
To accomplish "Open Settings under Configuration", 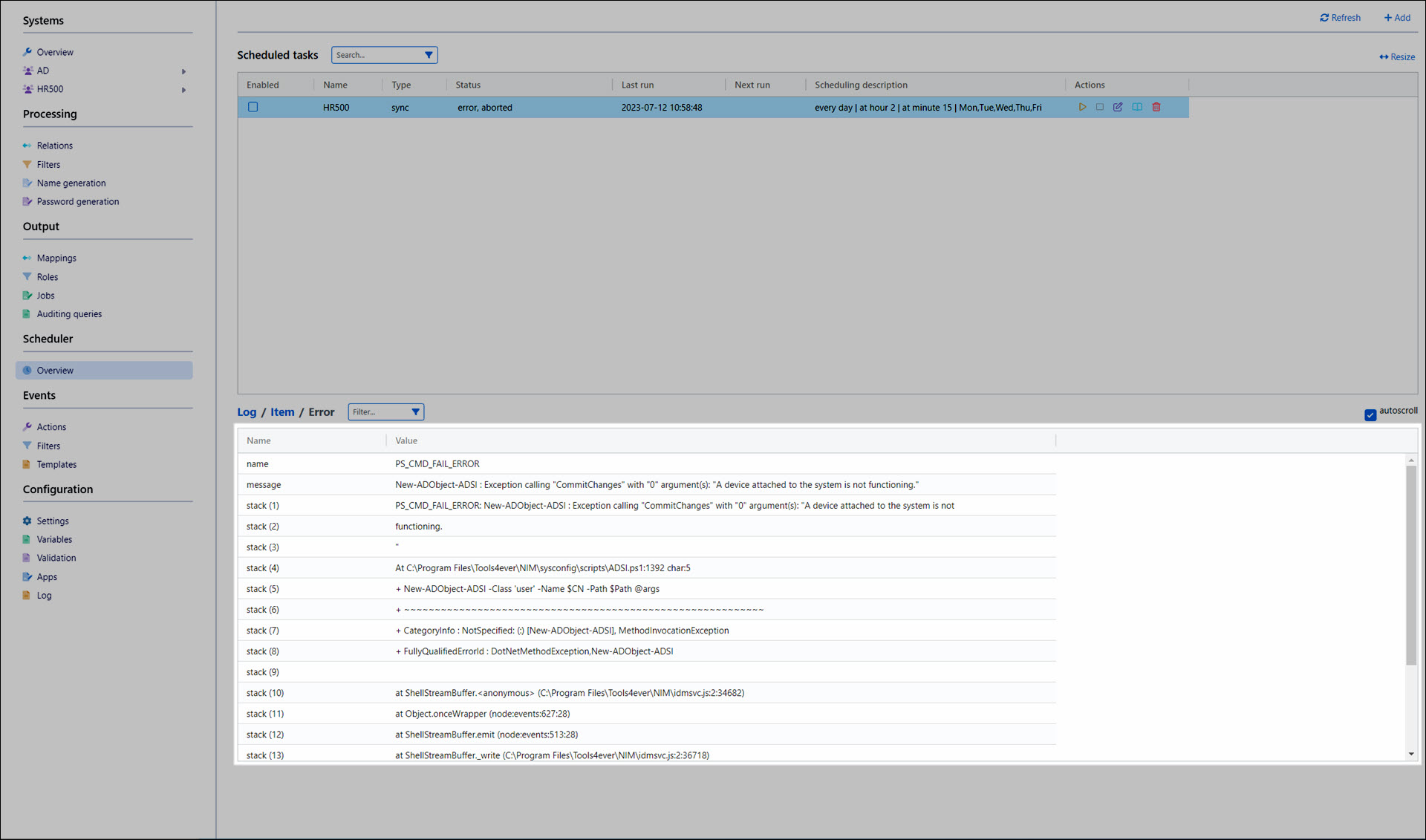I will click(53, 521).
